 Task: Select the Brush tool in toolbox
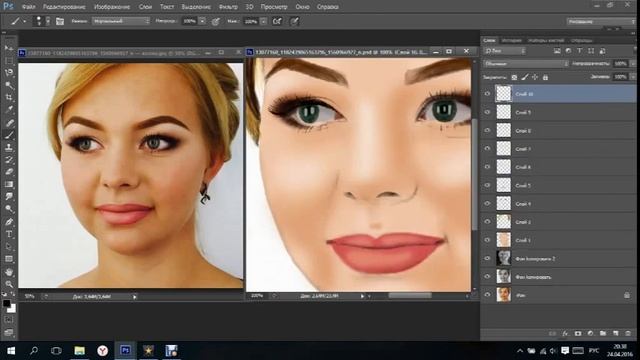pos(9,135)
